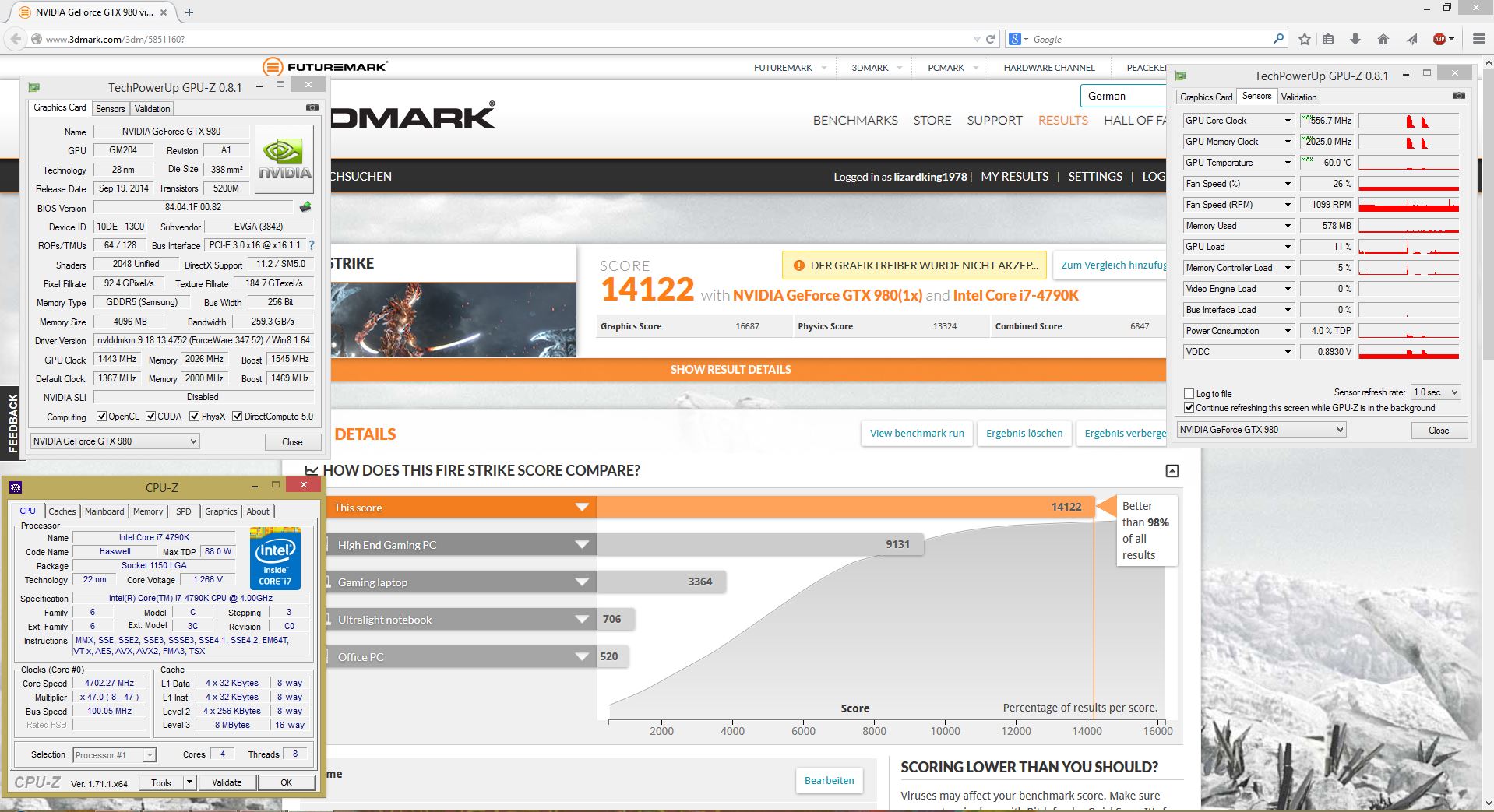This screenshot has width=1494, height=812.
Task: Collapse the score comparison section icon
Action: [1172, 471]
